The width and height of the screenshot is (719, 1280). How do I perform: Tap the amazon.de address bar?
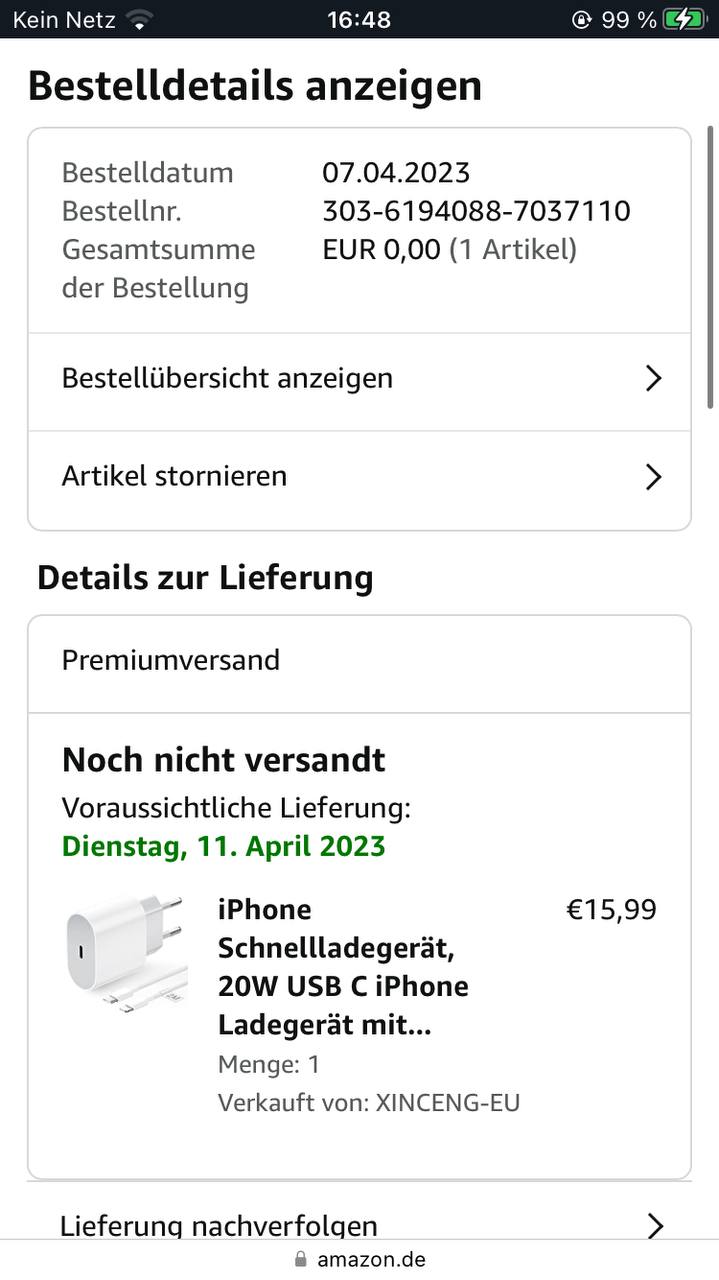coord(371,1259)
